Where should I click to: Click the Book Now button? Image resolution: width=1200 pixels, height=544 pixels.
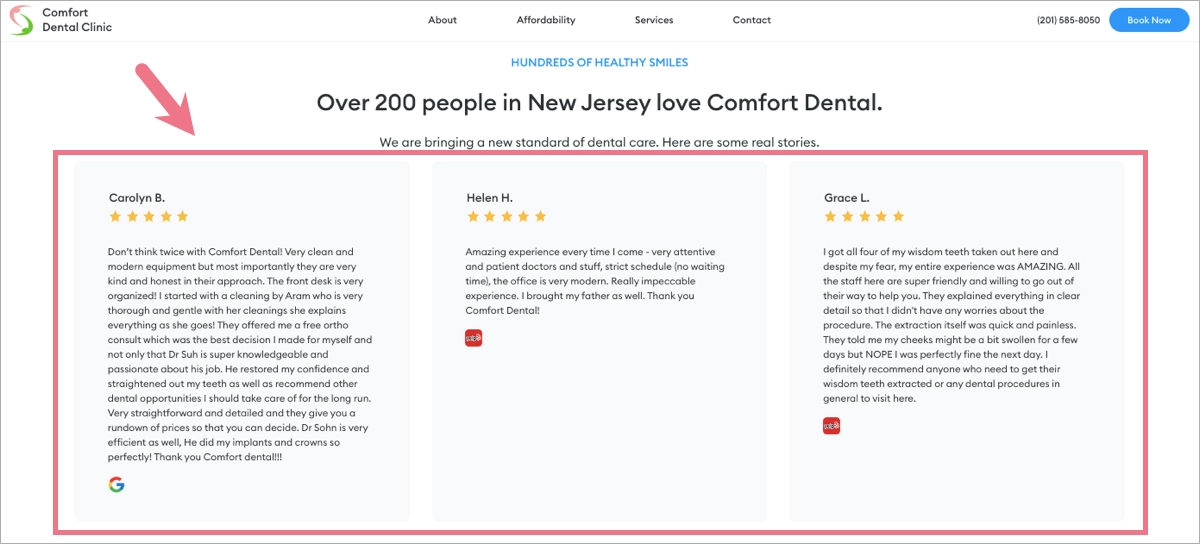[1149, 20]
